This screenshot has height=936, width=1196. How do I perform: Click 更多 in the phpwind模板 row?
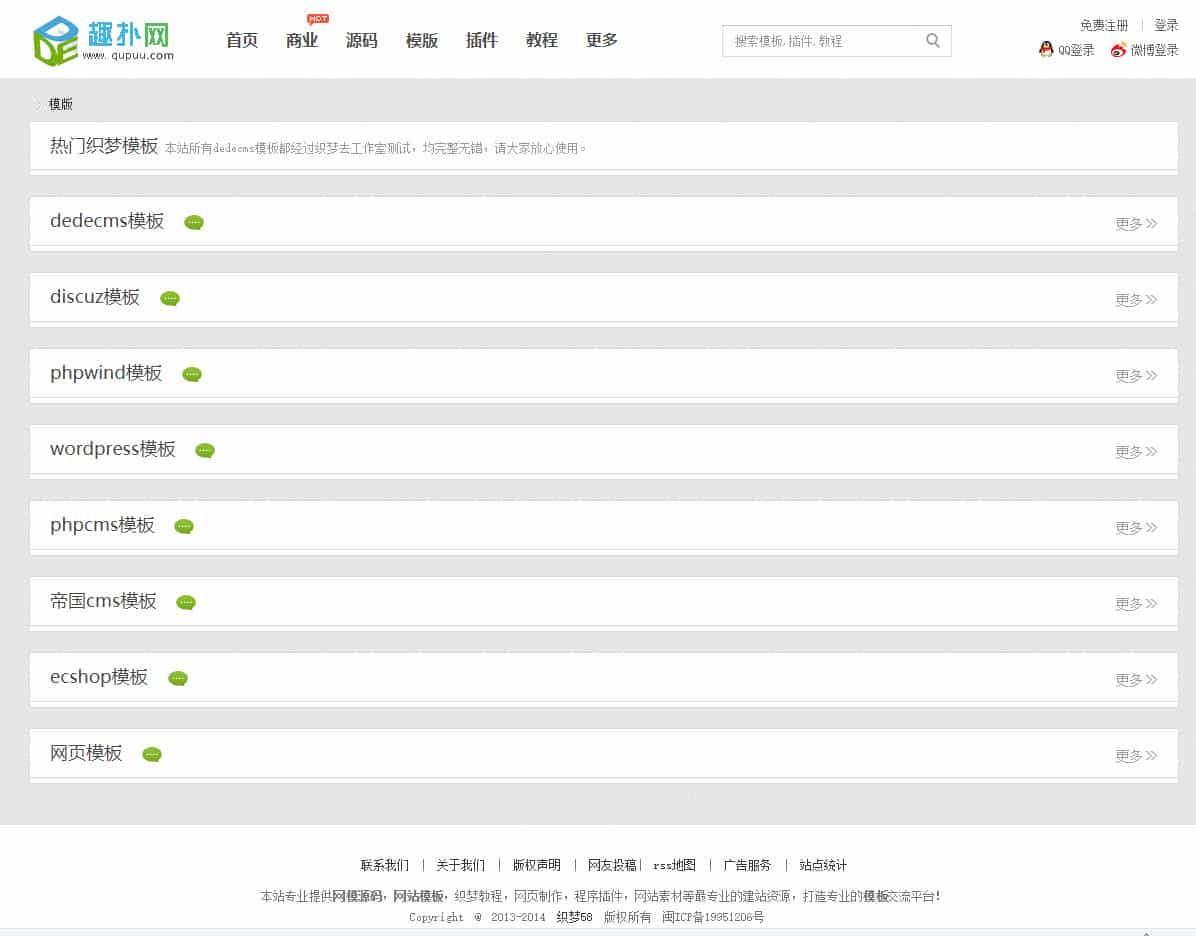tap(1136, 375)
